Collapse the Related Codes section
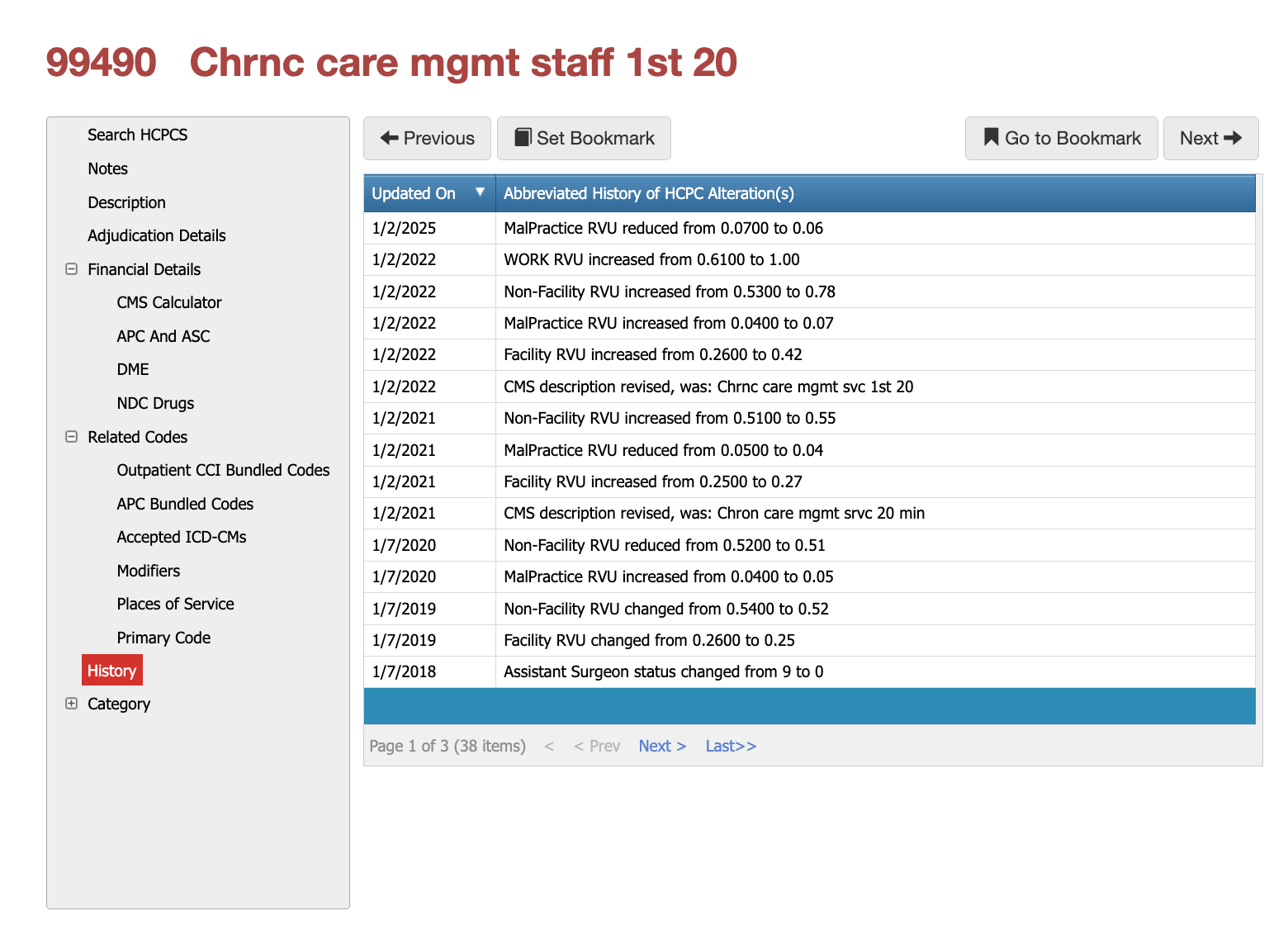 click(x=71, y=437)
